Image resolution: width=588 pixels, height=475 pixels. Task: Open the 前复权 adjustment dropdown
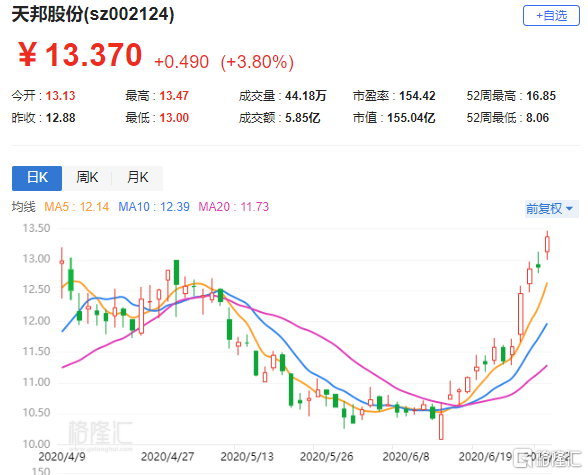(x=552, y=208)
